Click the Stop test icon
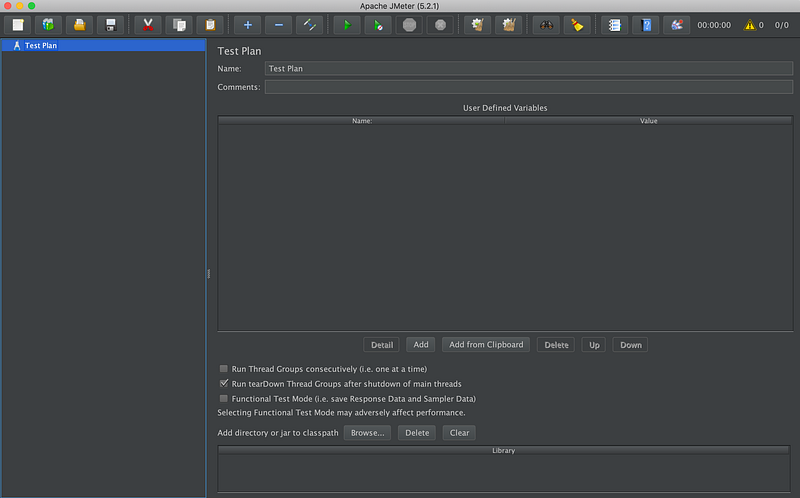This screenshot has height=498, width=800. click(x=409, y=25)
